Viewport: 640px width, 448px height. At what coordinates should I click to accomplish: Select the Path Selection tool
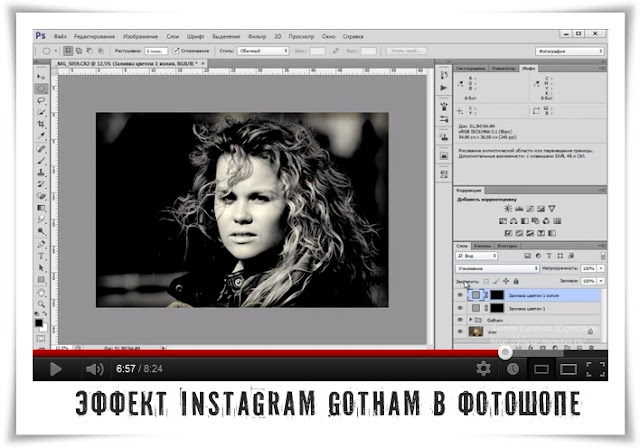click(x=41, y=268)
